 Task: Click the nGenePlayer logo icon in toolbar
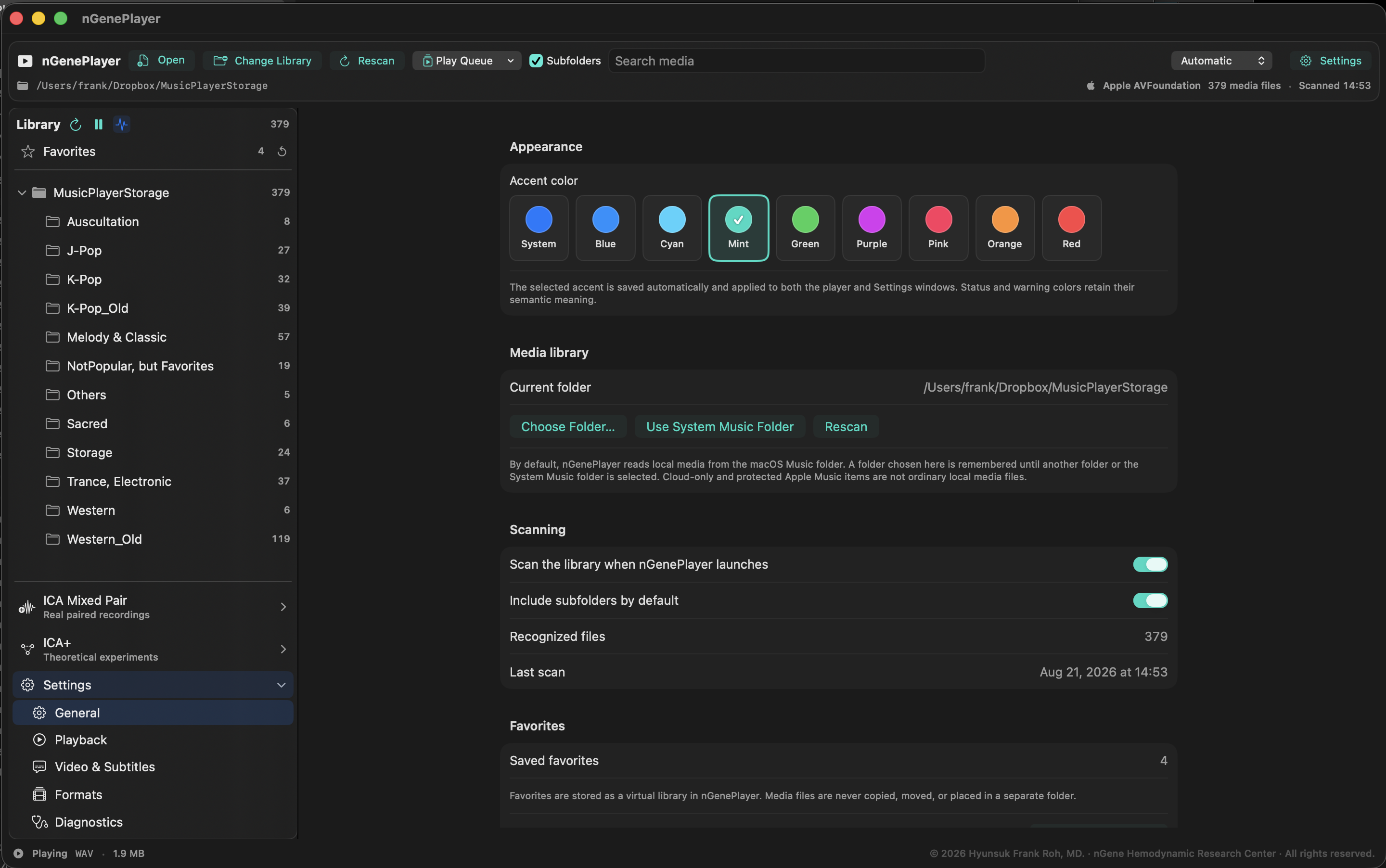(25, 61)
